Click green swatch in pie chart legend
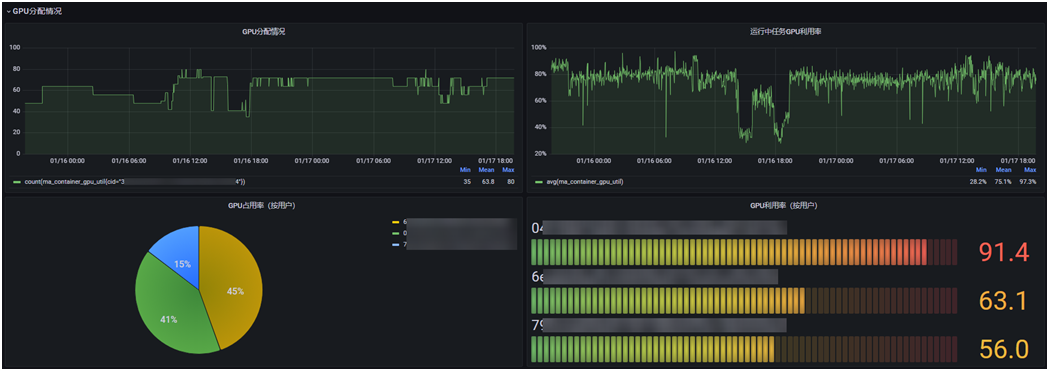This screenshot has height=371, width=1049. [395, 233]
